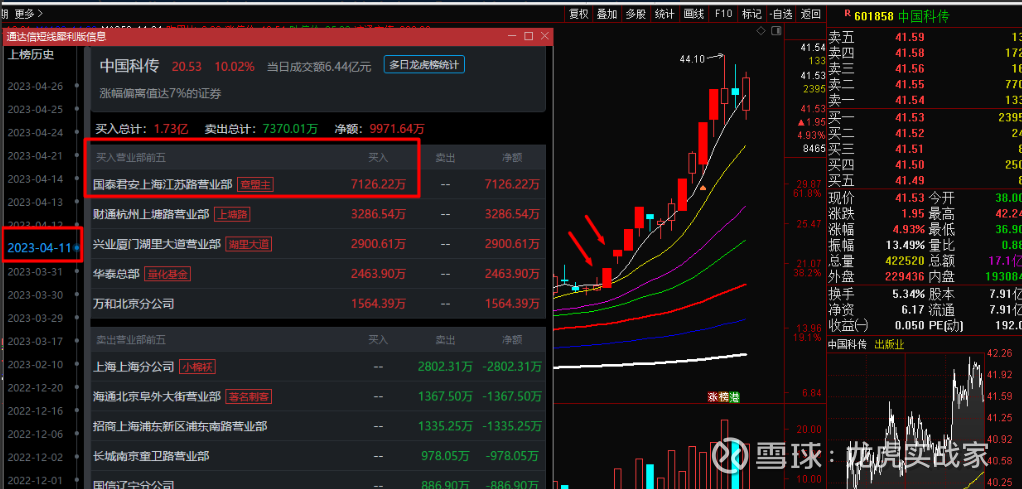Select date 2023-04-24 in history list
Image resolution: width=1022 pixels, height=489 pixels.
point(35,132)
